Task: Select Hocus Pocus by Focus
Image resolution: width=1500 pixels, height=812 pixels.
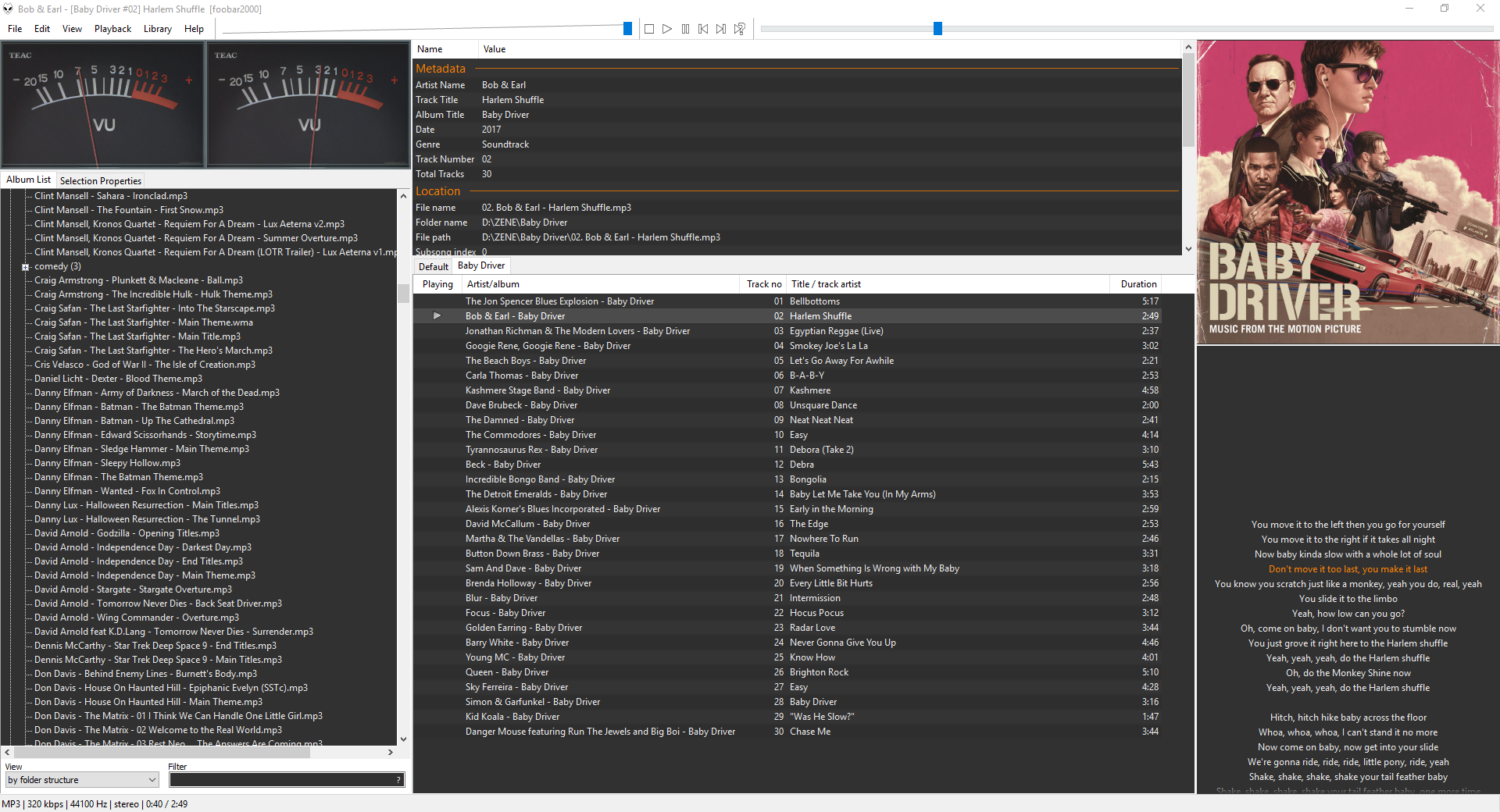Action: click(x=787, y=613)
